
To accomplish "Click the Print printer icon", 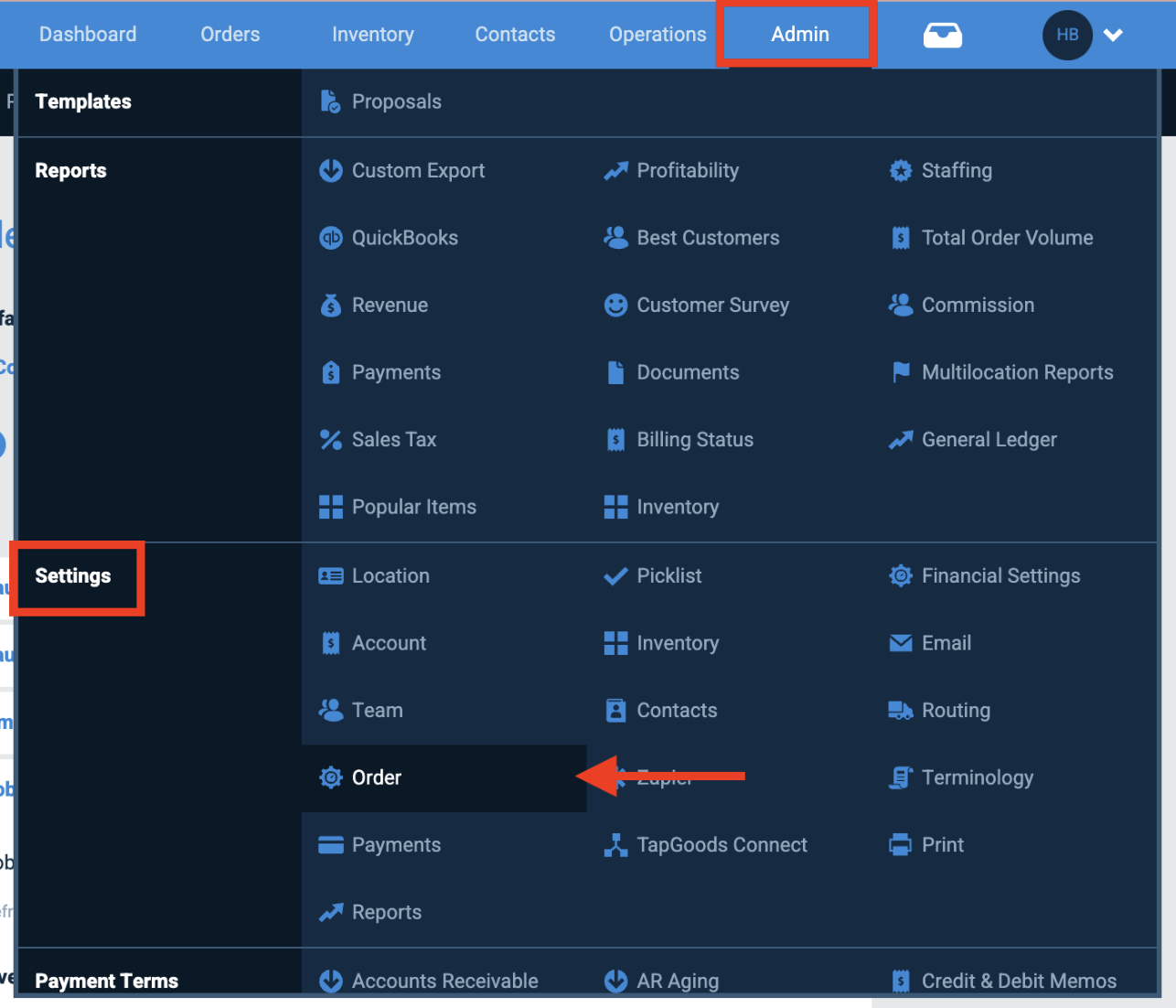I will click(901, 845).
